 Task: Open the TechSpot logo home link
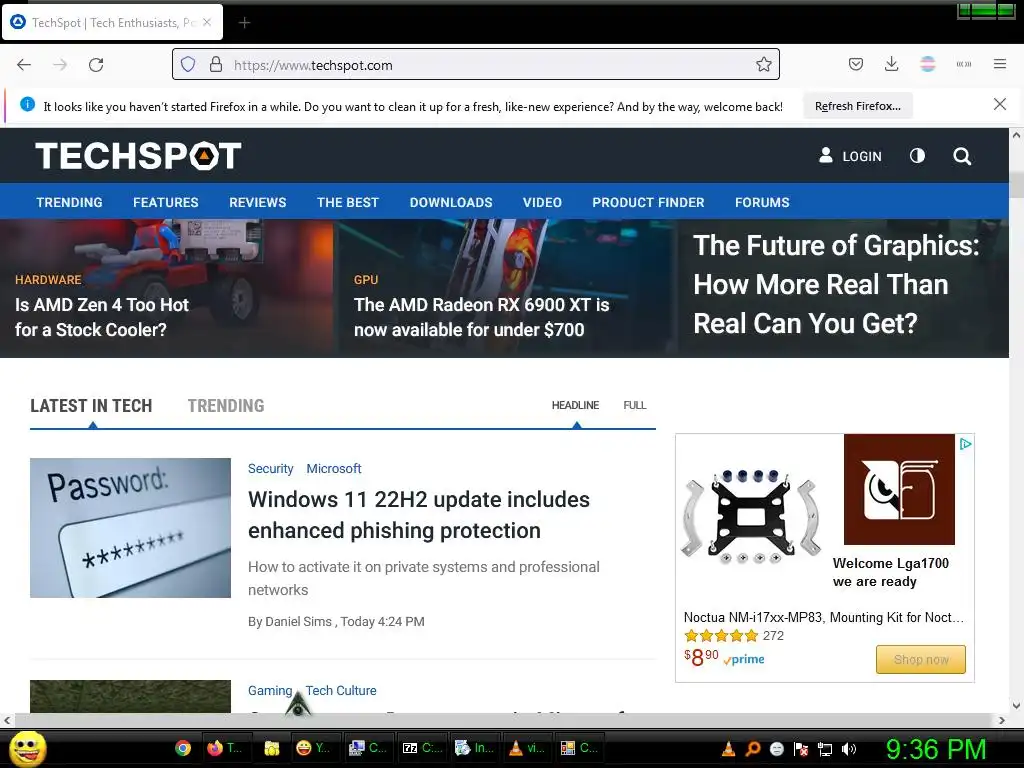(138, 155)
